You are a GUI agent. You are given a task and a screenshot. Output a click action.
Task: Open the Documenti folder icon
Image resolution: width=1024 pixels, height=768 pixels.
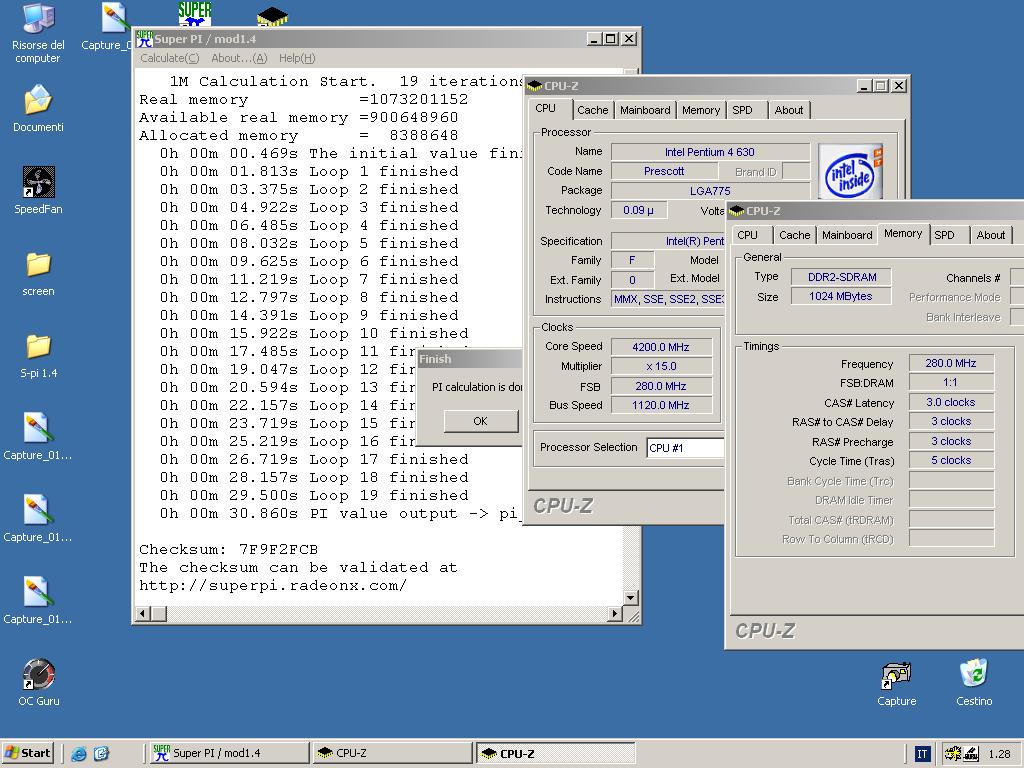tap(38, 108)
